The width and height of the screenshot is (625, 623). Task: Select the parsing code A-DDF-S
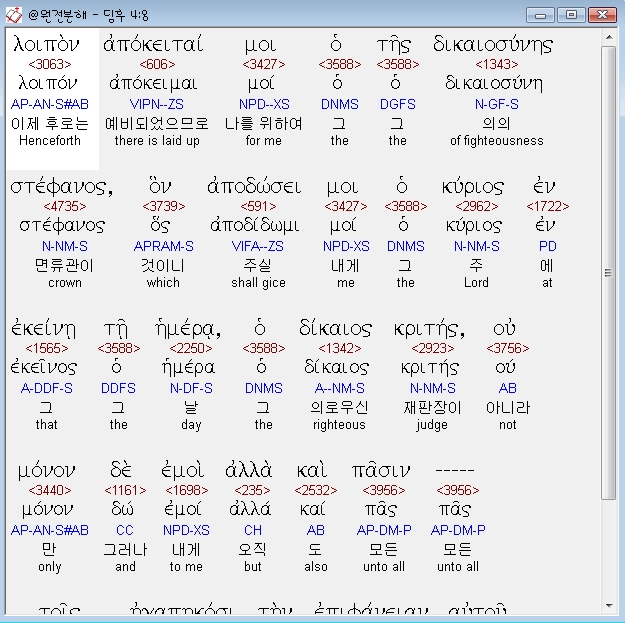[47, 388]
